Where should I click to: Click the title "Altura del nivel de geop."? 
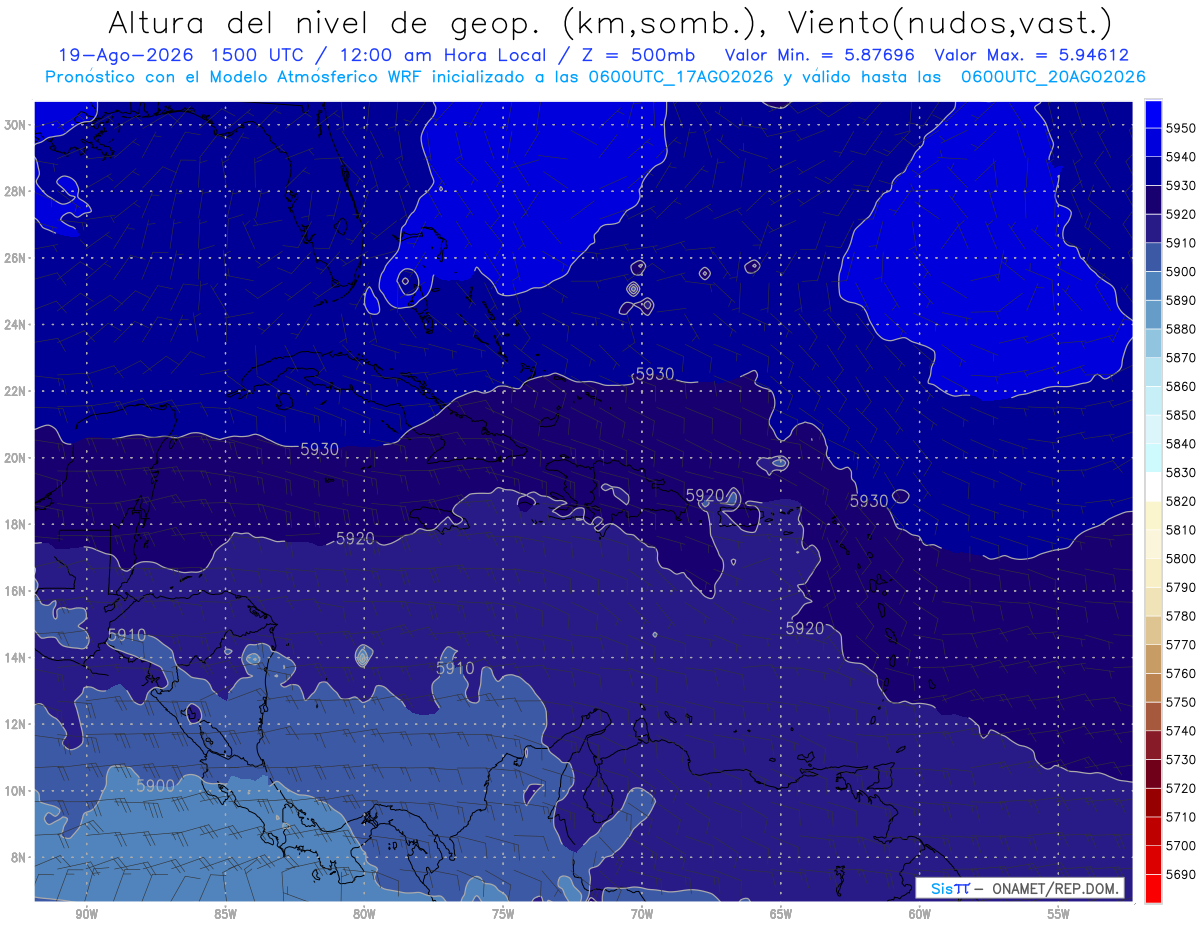pyautogui.click(x=324, y=22)
